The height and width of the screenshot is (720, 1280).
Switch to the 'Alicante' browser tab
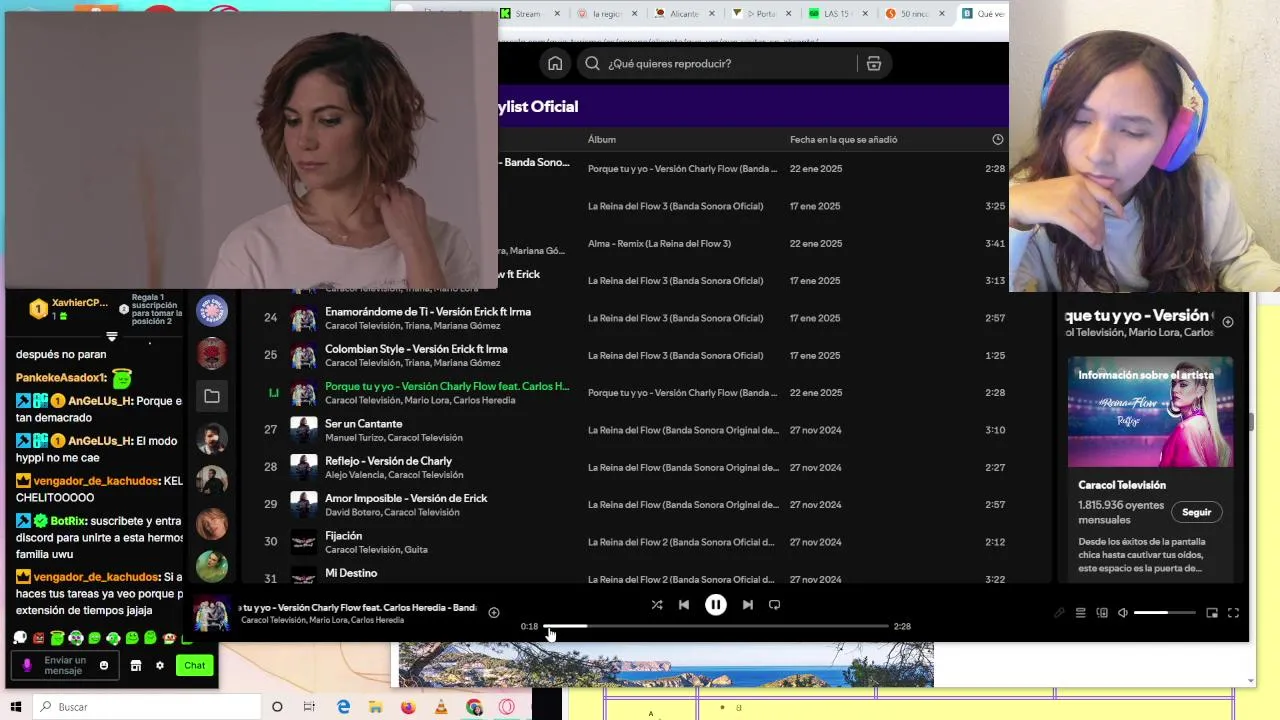click(684, 14)
